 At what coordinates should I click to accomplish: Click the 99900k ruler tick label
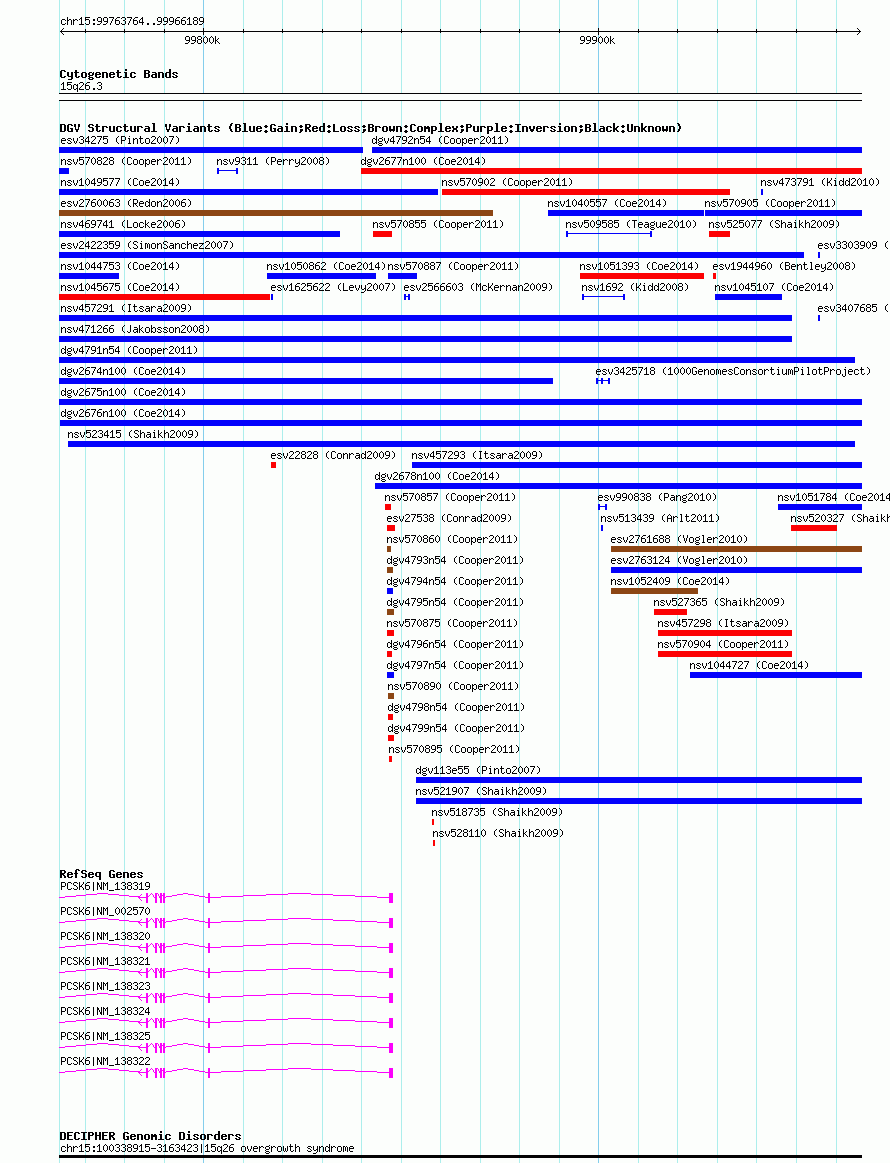(x=597, y=40)
